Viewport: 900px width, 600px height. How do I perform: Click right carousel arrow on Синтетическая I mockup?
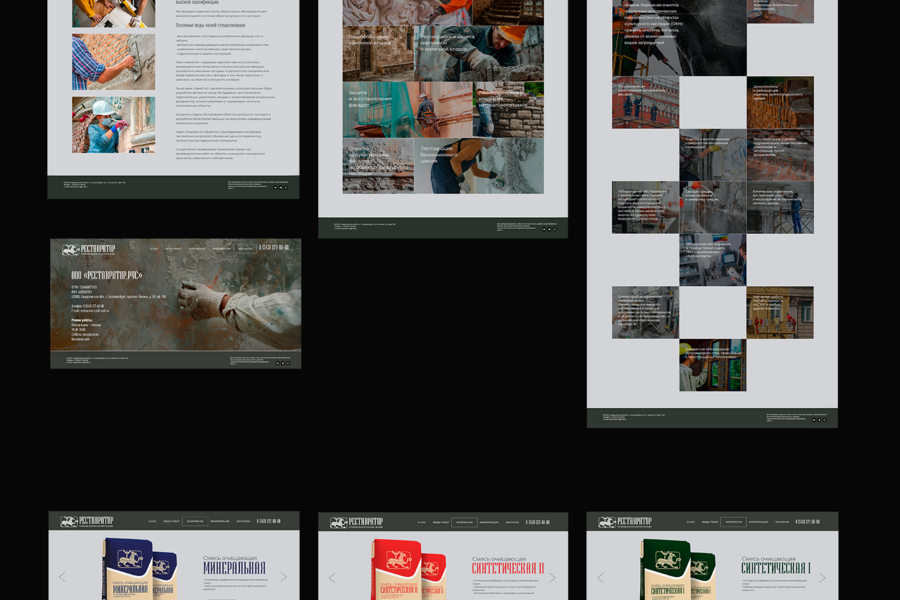point(822,578)
